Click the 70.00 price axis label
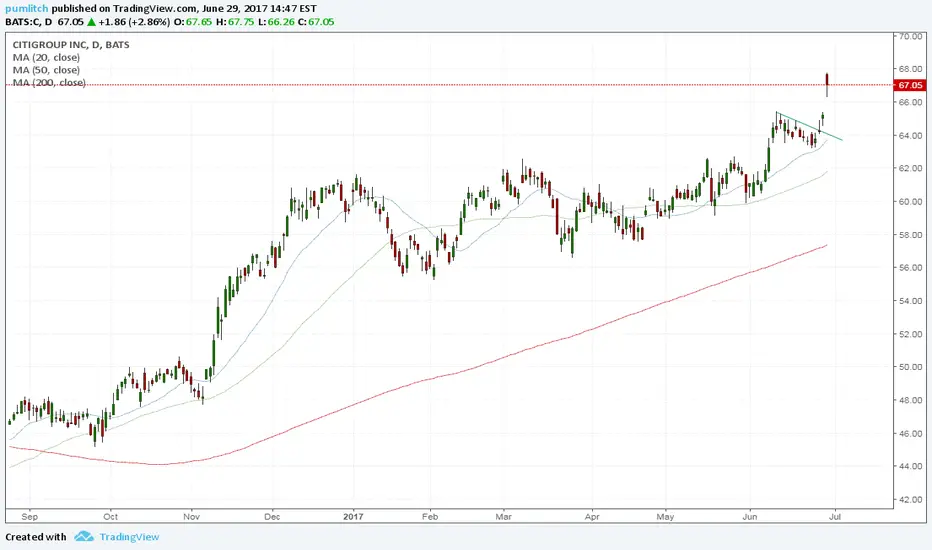Screen dimensions: 932x550 (910, 36)
